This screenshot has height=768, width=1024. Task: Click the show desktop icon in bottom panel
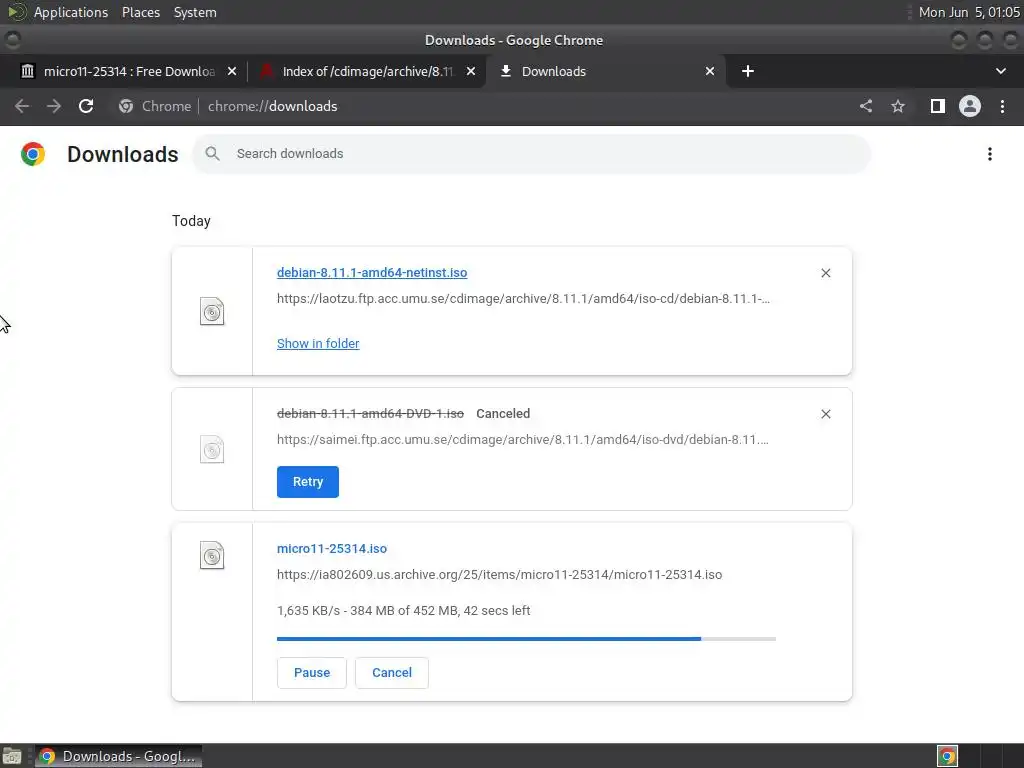[12, 756]
